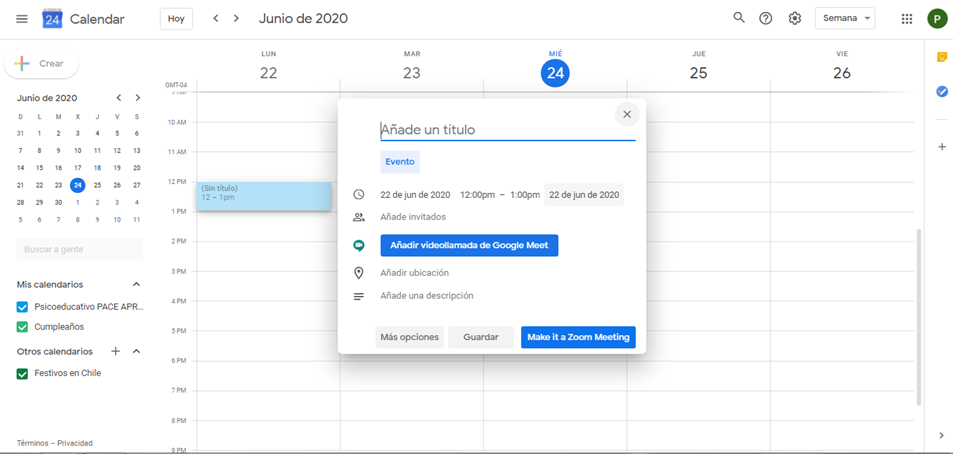Select day 22 in week header

(x=269, y=74)
